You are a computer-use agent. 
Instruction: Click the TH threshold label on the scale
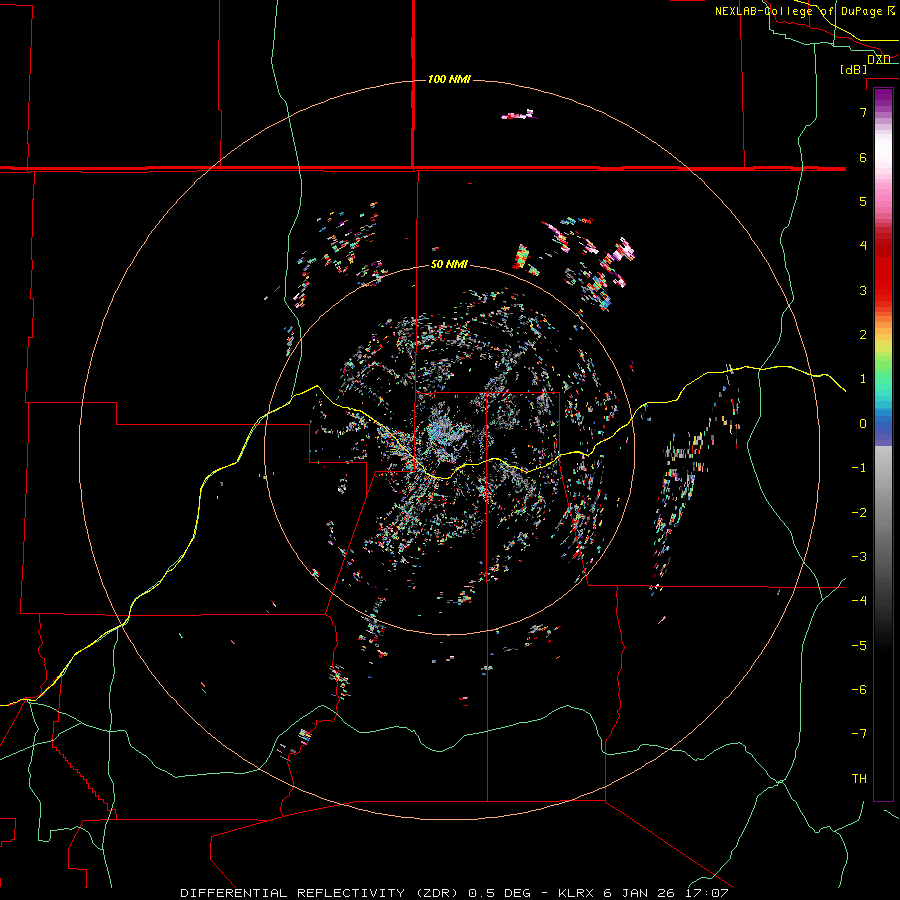pyautogui.click(x=859, y=779)
